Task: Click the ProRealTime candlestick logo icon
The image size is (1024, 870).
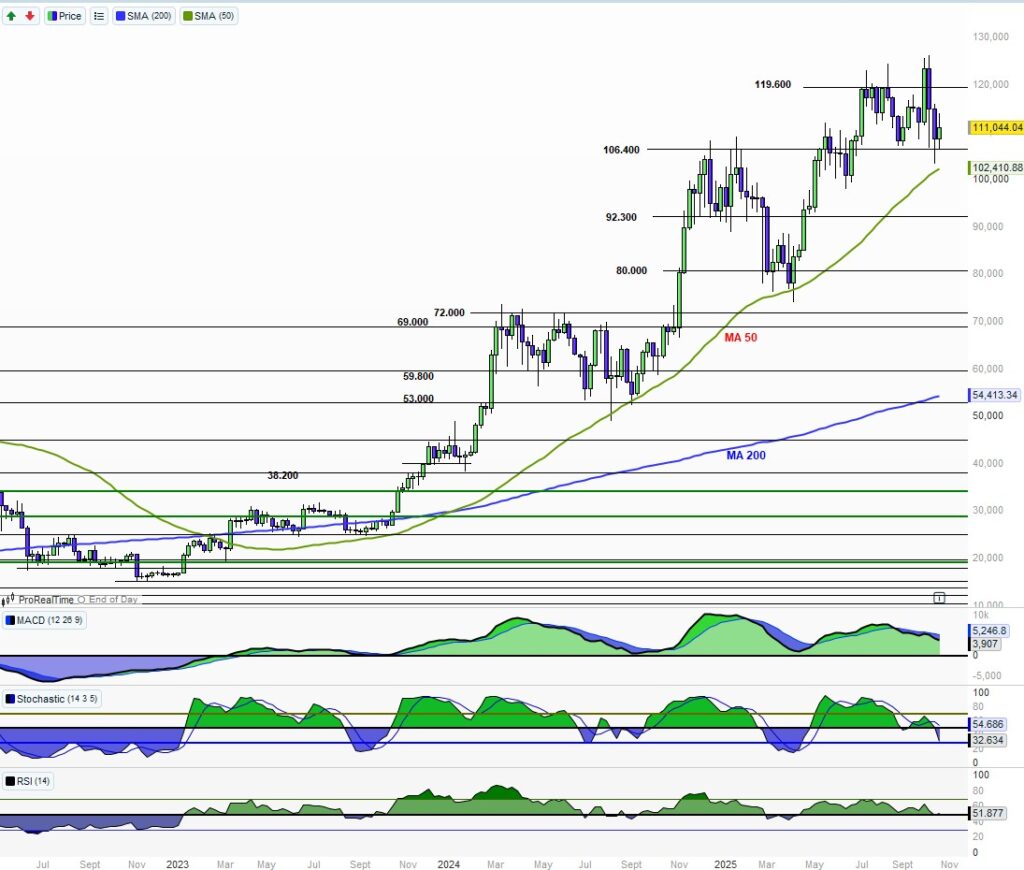Action: click(10, 599)
